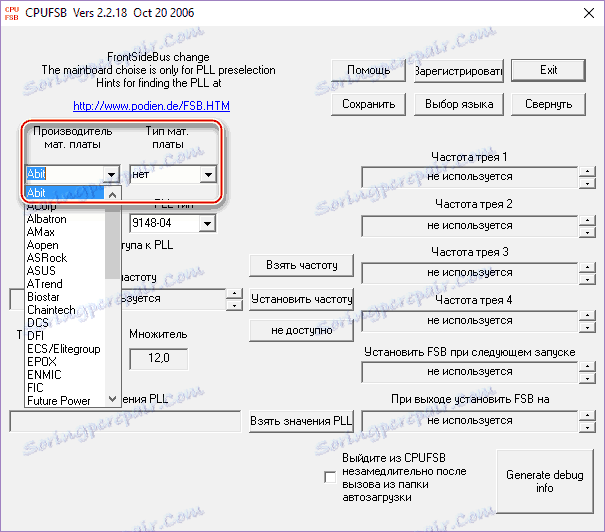Screen dimensions: 605x532
Task: Select ECS/Elitegroup in the manufacturer list
Action: [65, 349]
